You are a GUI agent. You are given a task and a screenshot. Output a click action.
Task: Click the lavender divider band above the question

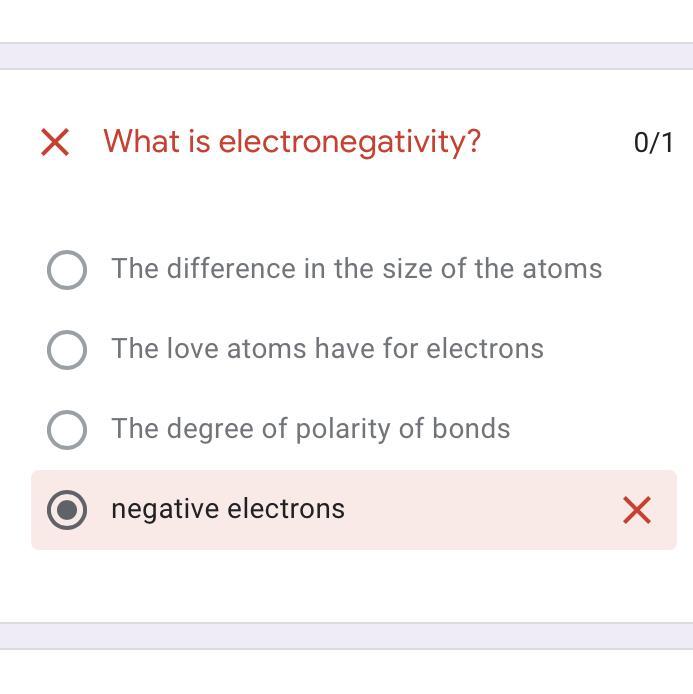coord(346,56)
